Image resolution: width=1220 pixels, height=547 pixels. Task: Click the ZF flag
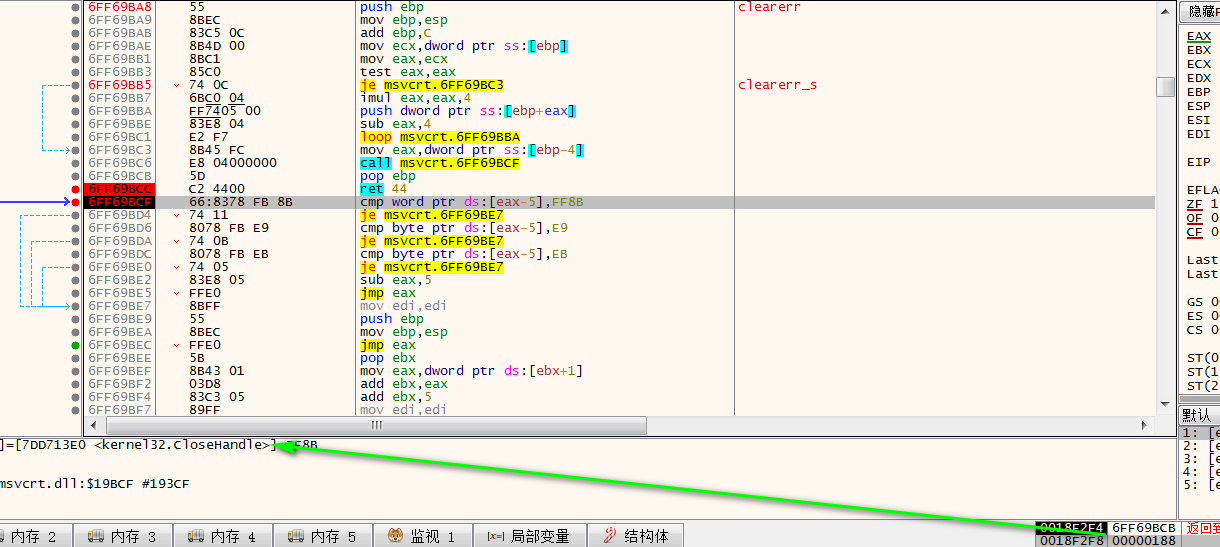[x=1194, y=204]
